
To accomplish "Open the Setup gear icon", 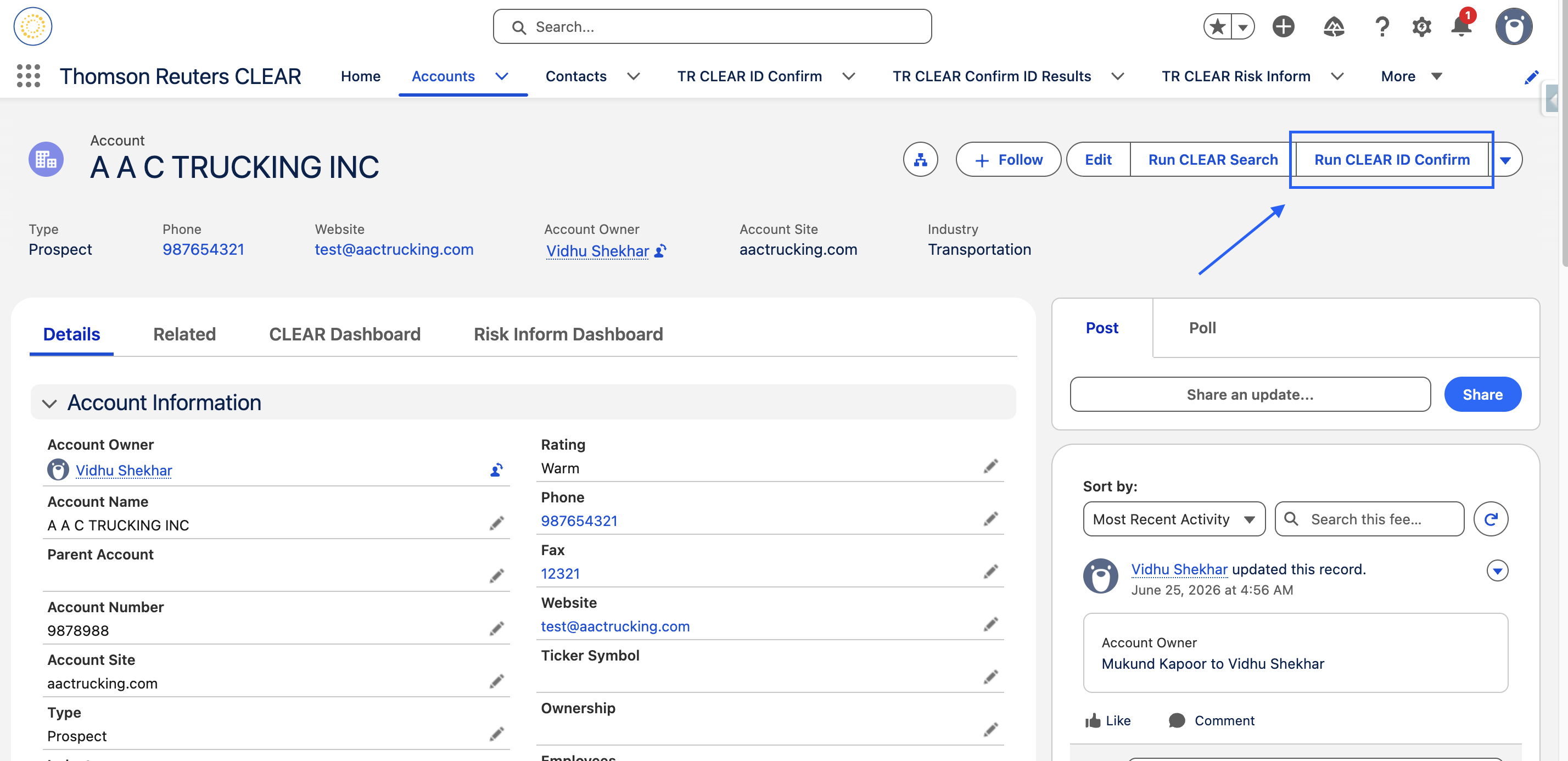I will pos(1421,27).
